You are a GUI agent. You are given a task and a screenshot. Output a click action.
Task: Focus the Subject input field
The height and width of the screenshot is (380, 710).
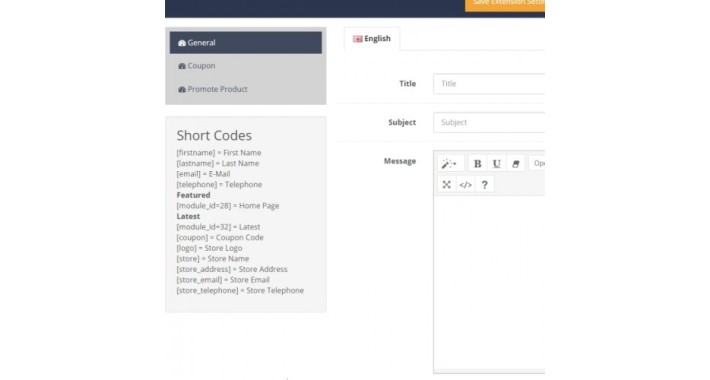point(489,122)
